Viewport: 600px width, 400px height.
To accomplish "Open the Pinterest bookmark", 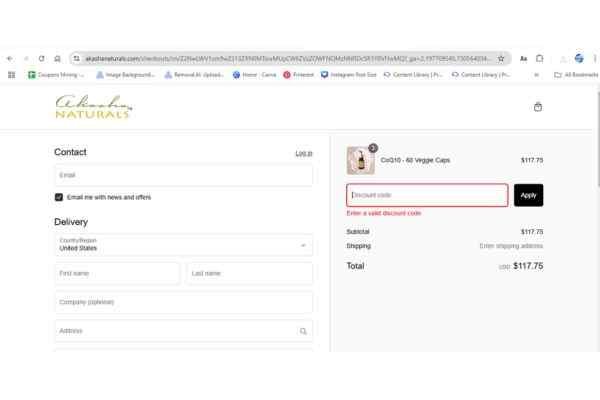I will (x=299, y=74).
